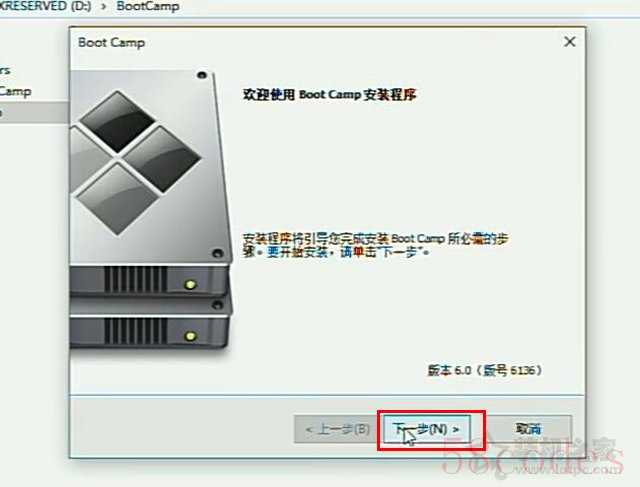Click the top drive's vent grille
Viewport: 640px width, 487px height.
tap(136, 280)
